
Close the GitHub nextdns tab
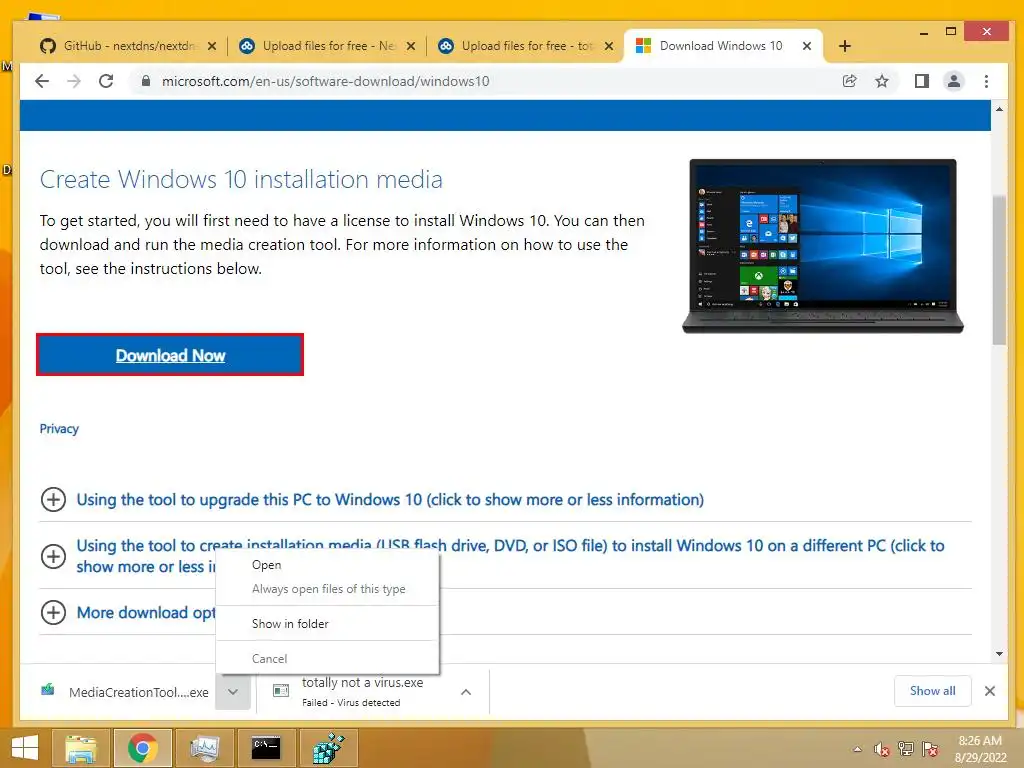212,46
